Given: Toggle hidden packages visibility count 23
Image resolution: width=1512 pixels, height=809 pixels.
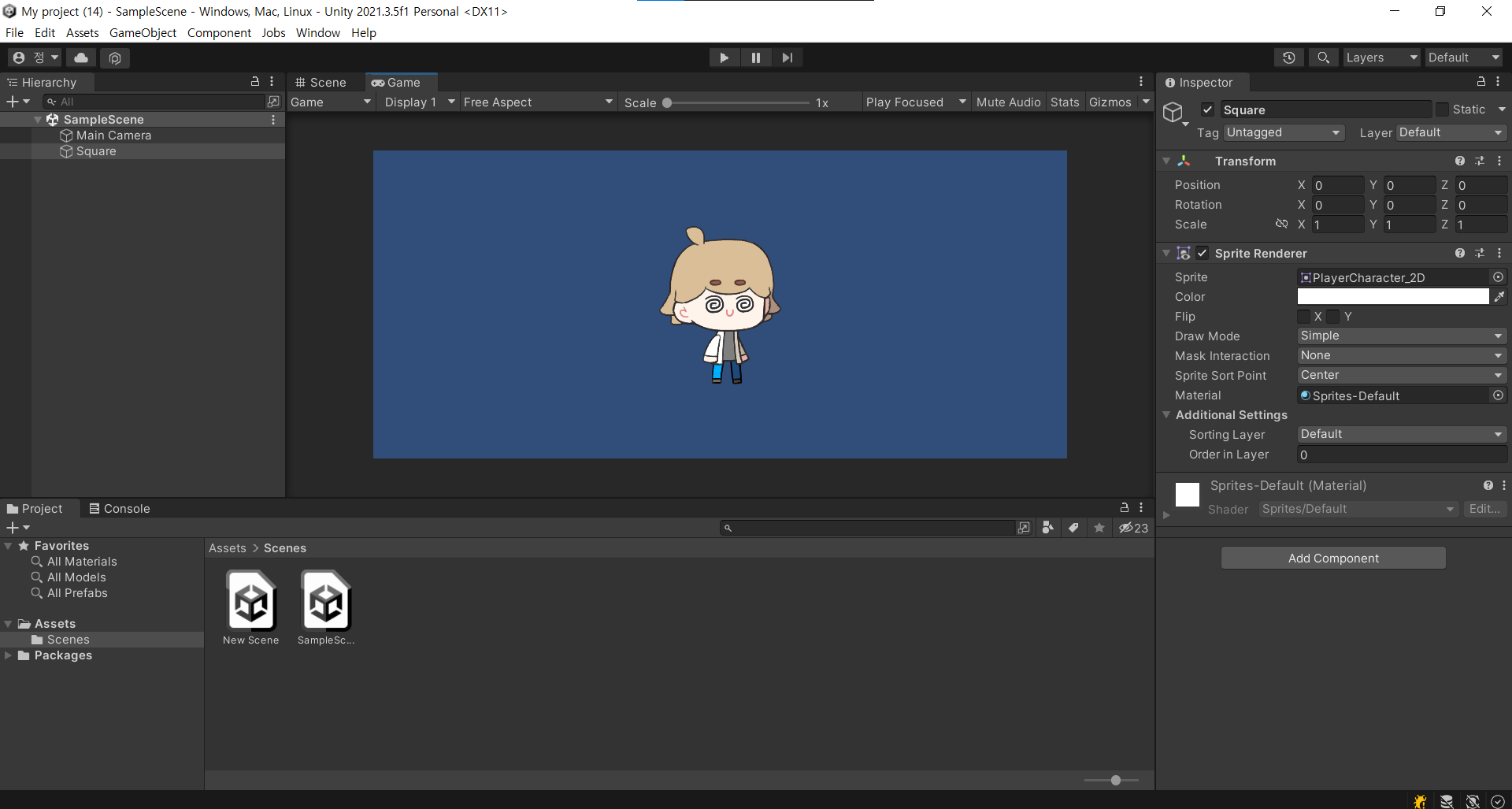Looking at the screenshot, I should [1133, 528].
